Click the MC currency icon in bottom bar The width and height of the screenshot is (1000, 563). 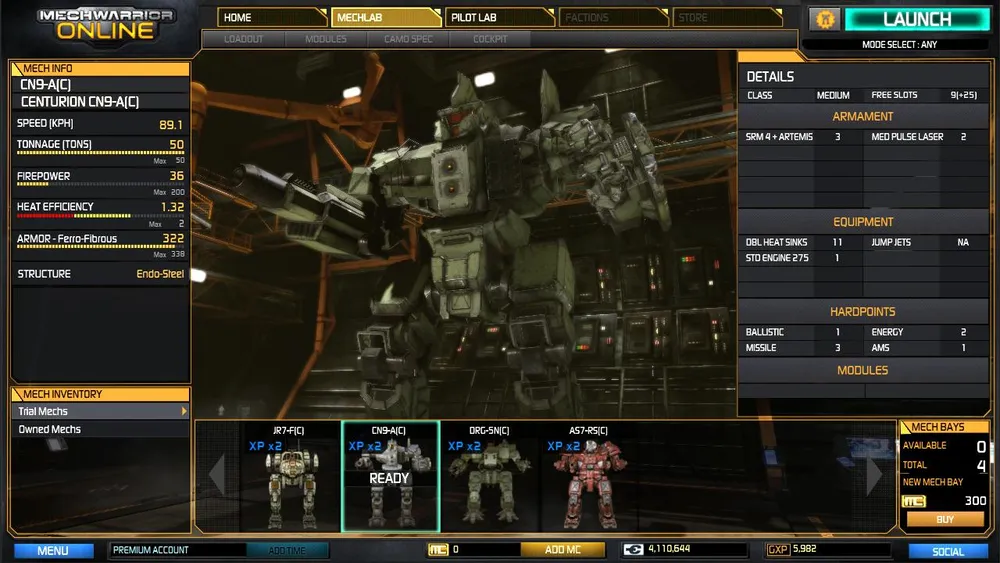coord(438,549)
